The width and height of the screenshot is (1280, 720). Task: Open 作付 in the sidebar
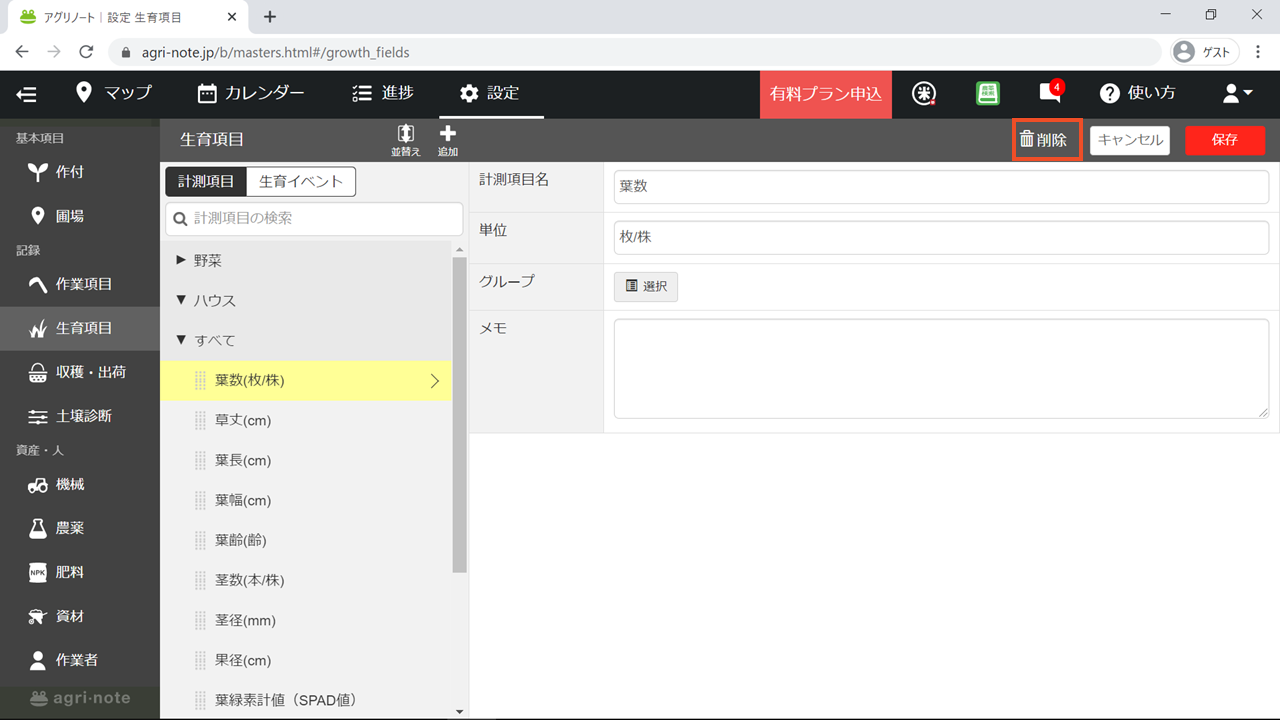[x=80, y=172]
